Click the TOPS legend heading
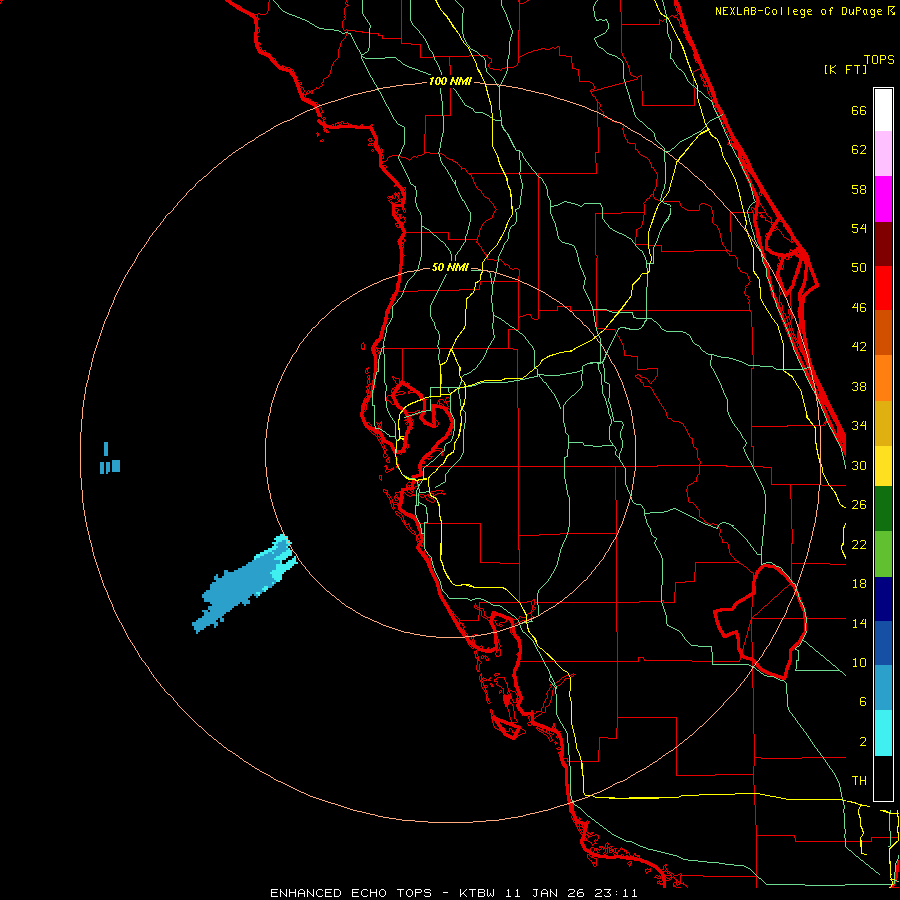 coord(879,59)
